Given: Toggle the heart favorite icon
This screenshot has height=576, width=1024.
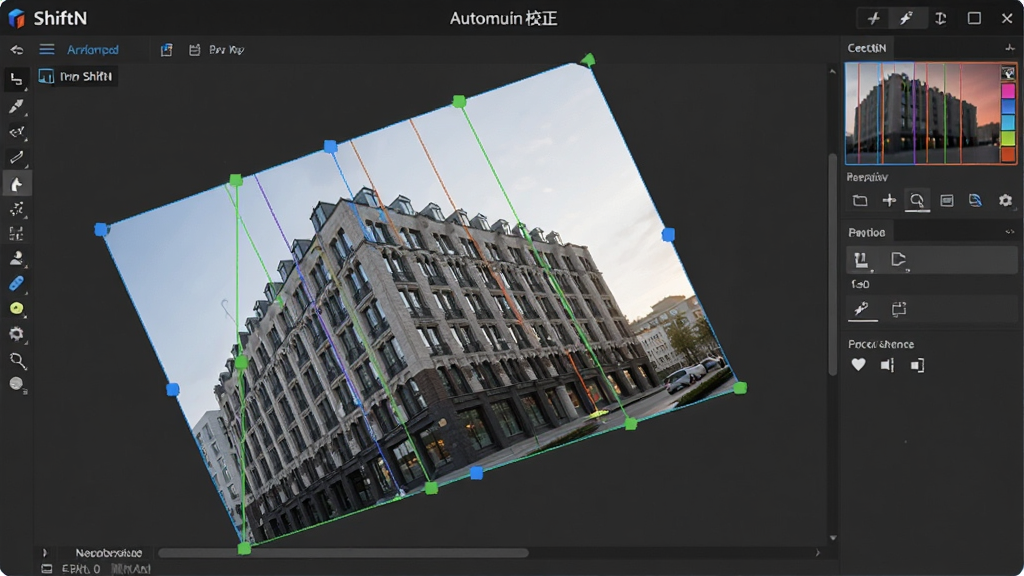Looking at the screenshot, I should [858, 365].
